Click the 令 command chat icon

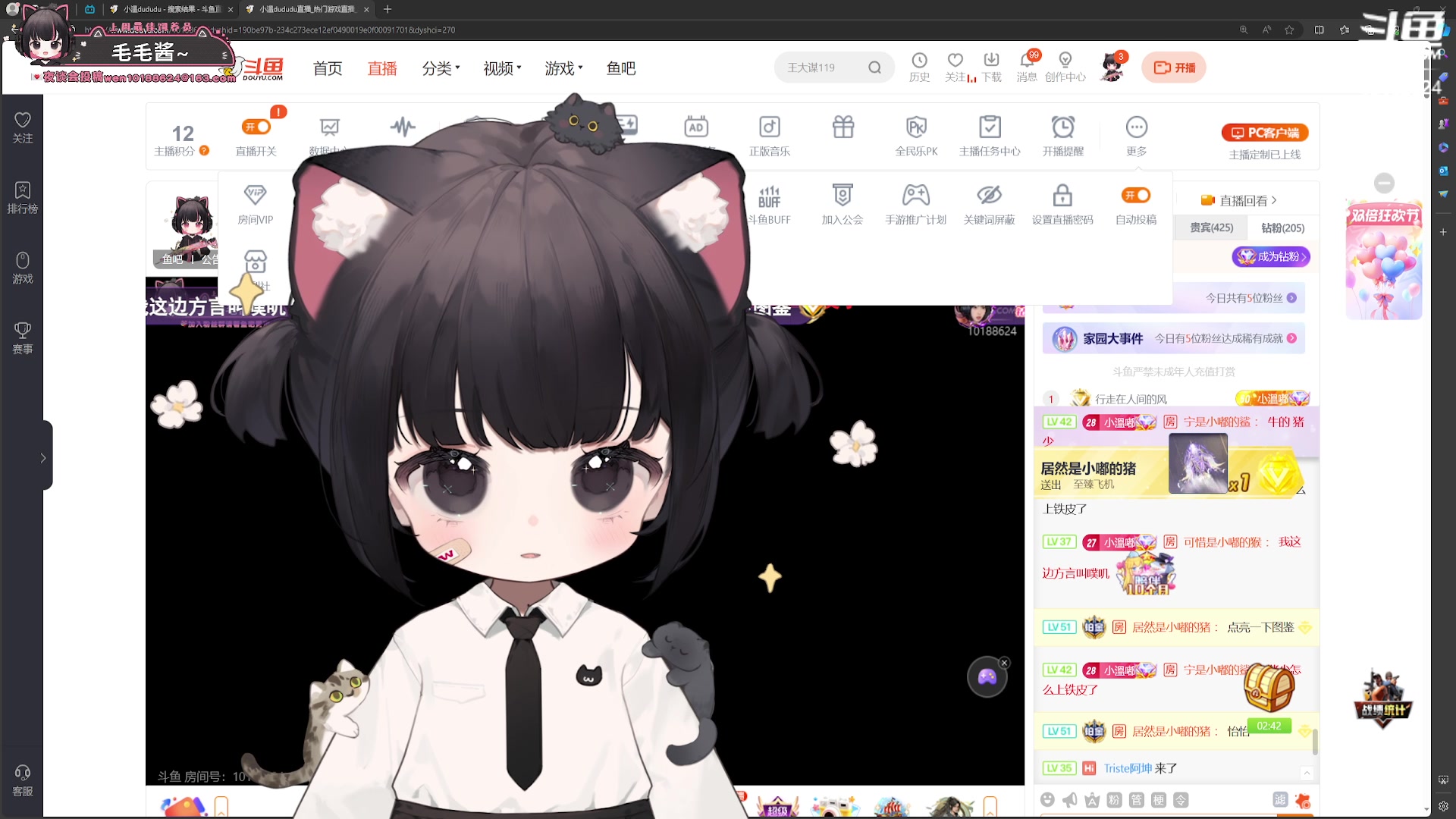click(x=1181, y=799)
